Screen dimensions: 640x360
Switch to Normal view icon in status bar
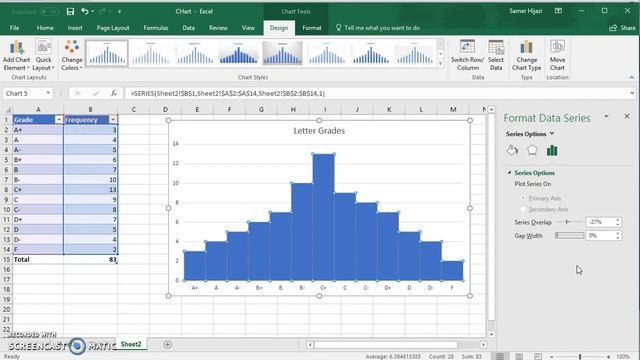500,356
